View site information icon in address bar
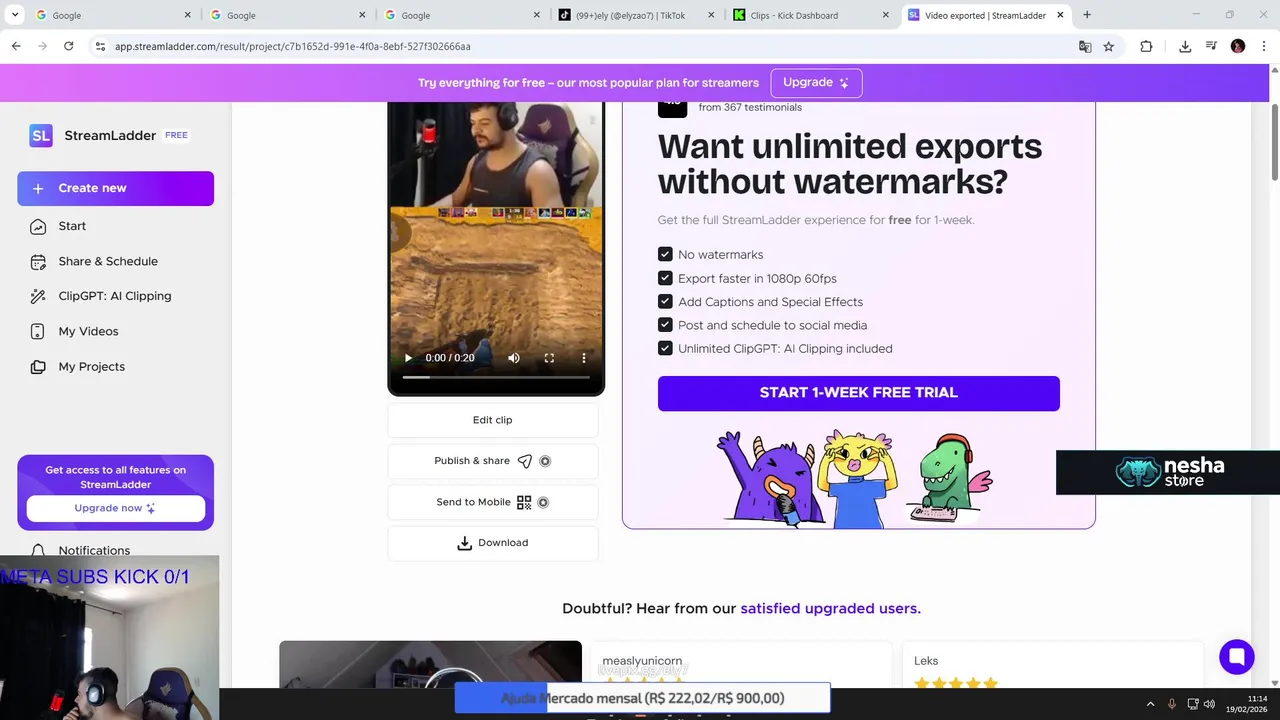This screenshot has height=720, width=1280. click(x=100, y=46)
